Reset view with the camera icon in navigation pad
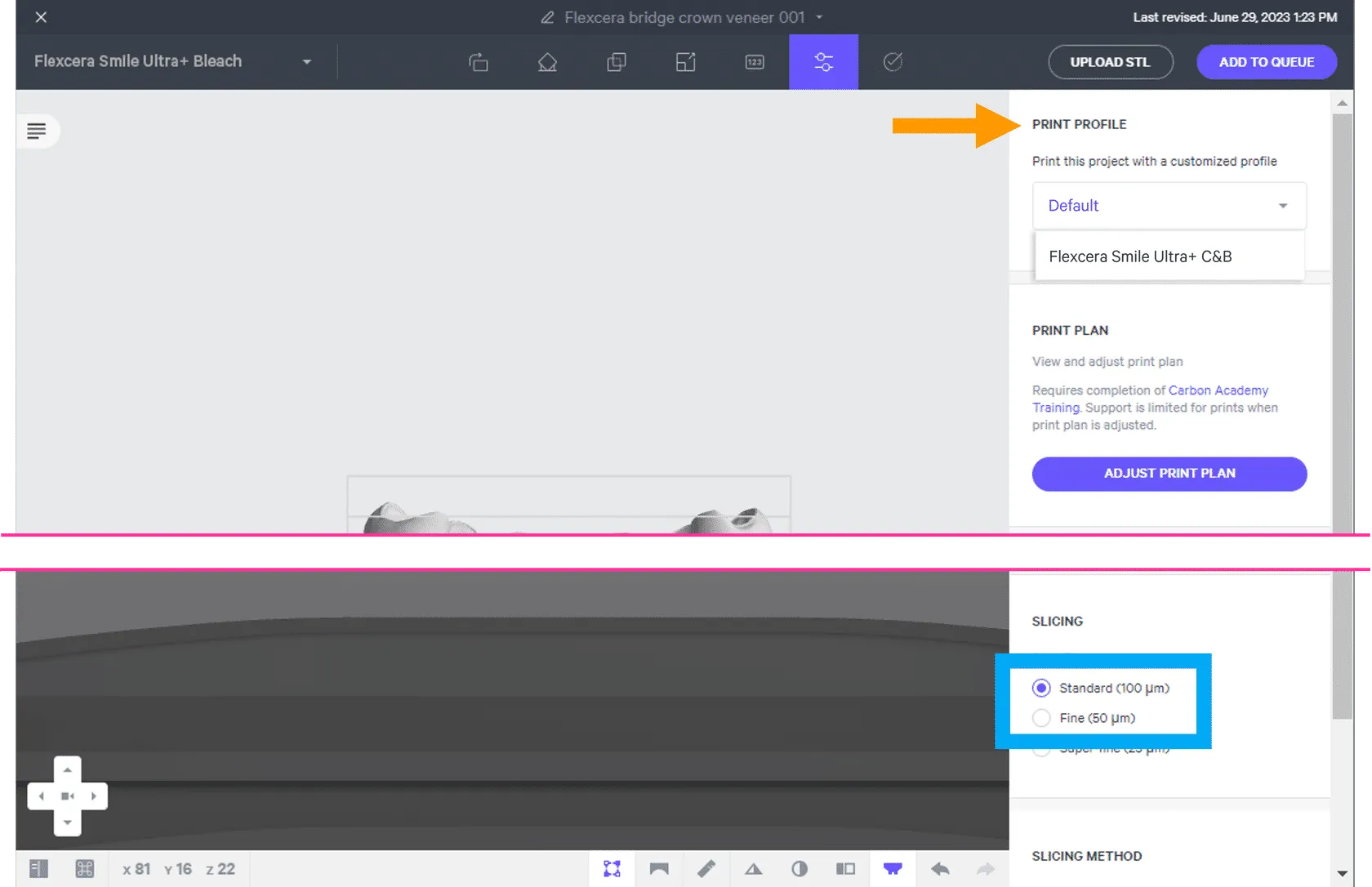 (x=68, y=796)
